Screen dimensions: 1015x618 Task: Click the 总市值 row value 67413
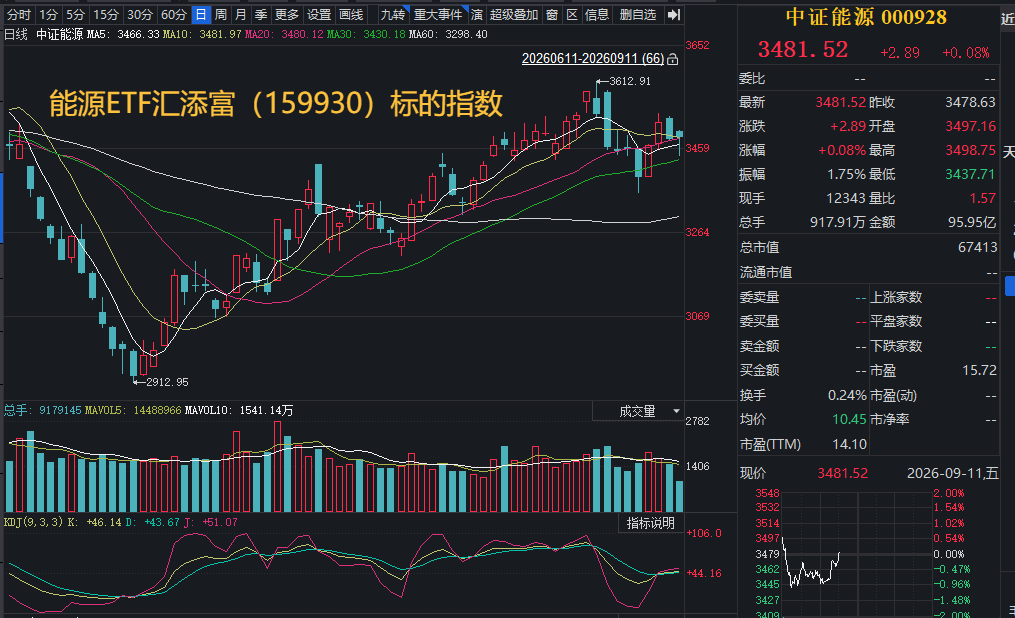(x=977, y=247)
